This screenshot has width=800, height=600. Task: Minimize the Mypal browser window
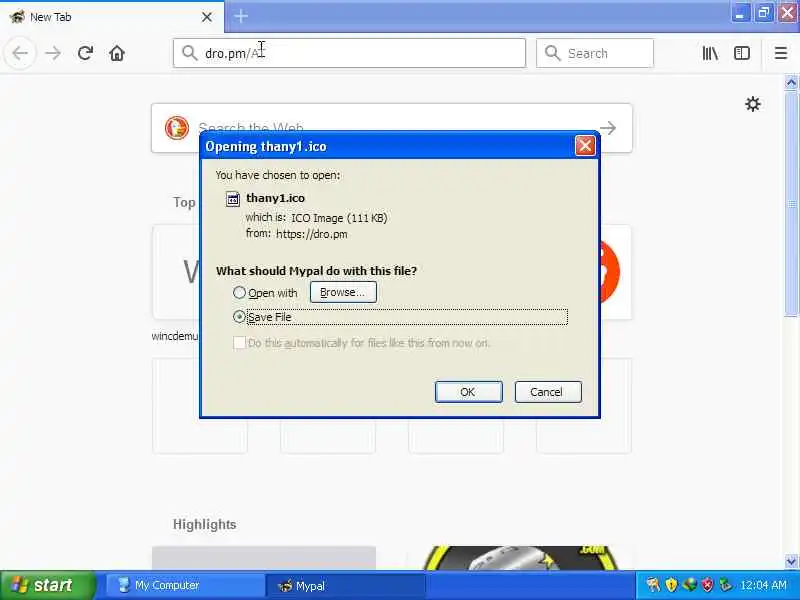739,13
